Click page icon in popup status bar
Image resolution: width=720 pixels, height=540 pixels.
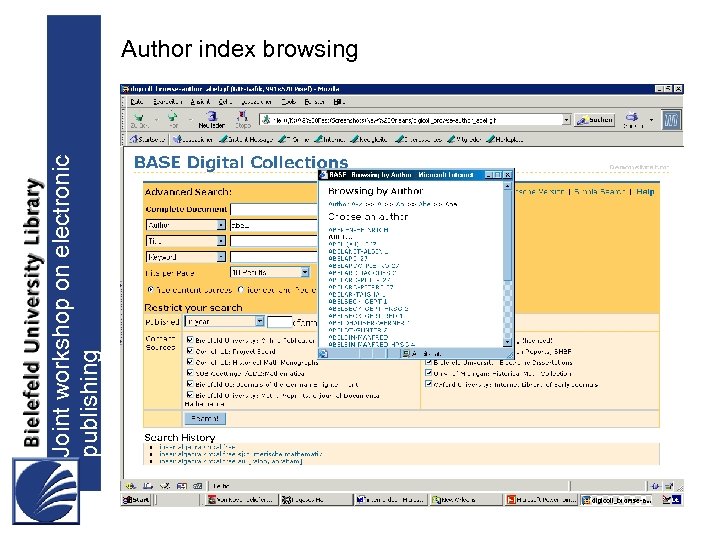[x=323, y=353]
